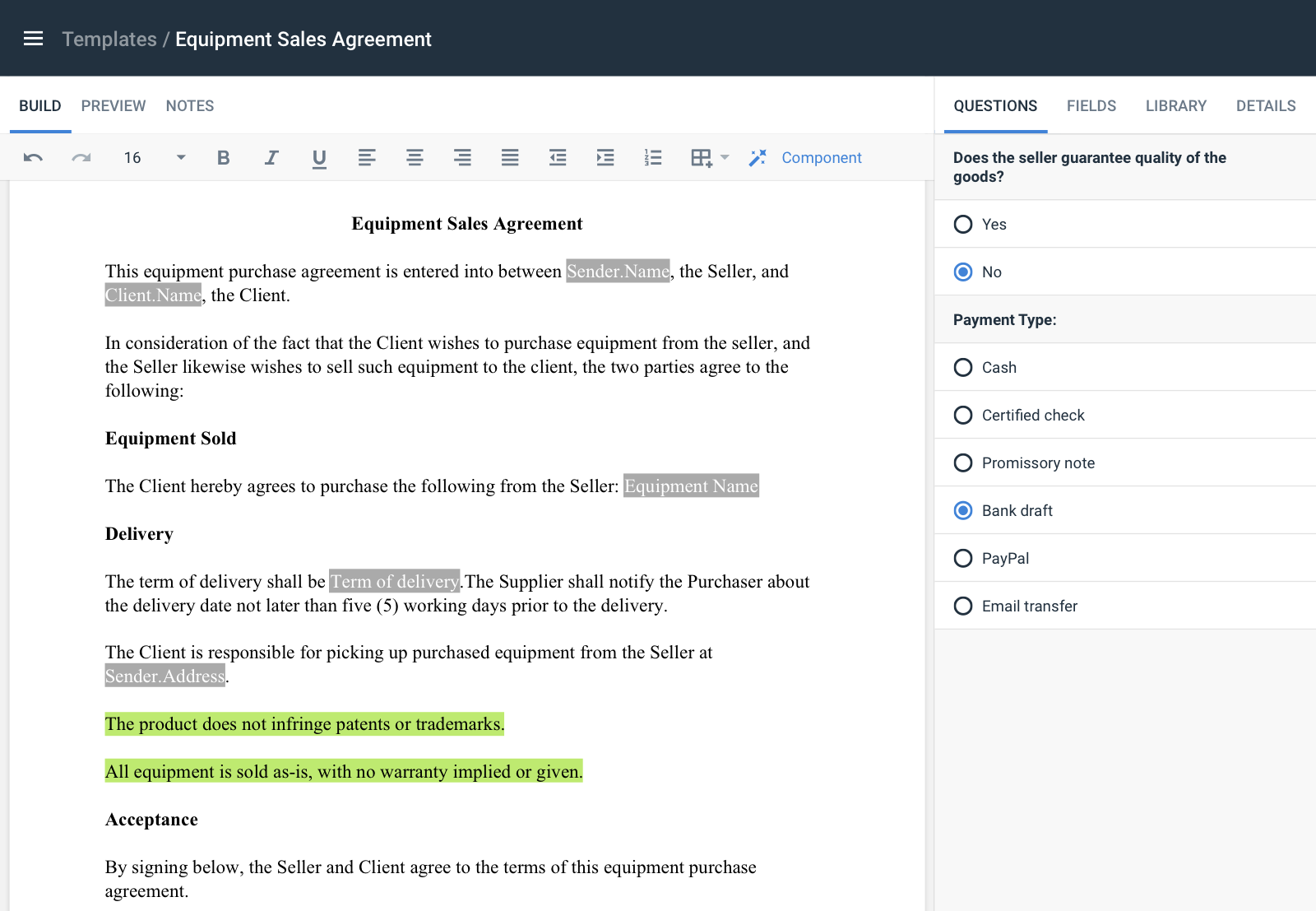Expand the table options dropdown arrow
1316x911 pixels.
[x=725, y=156]
